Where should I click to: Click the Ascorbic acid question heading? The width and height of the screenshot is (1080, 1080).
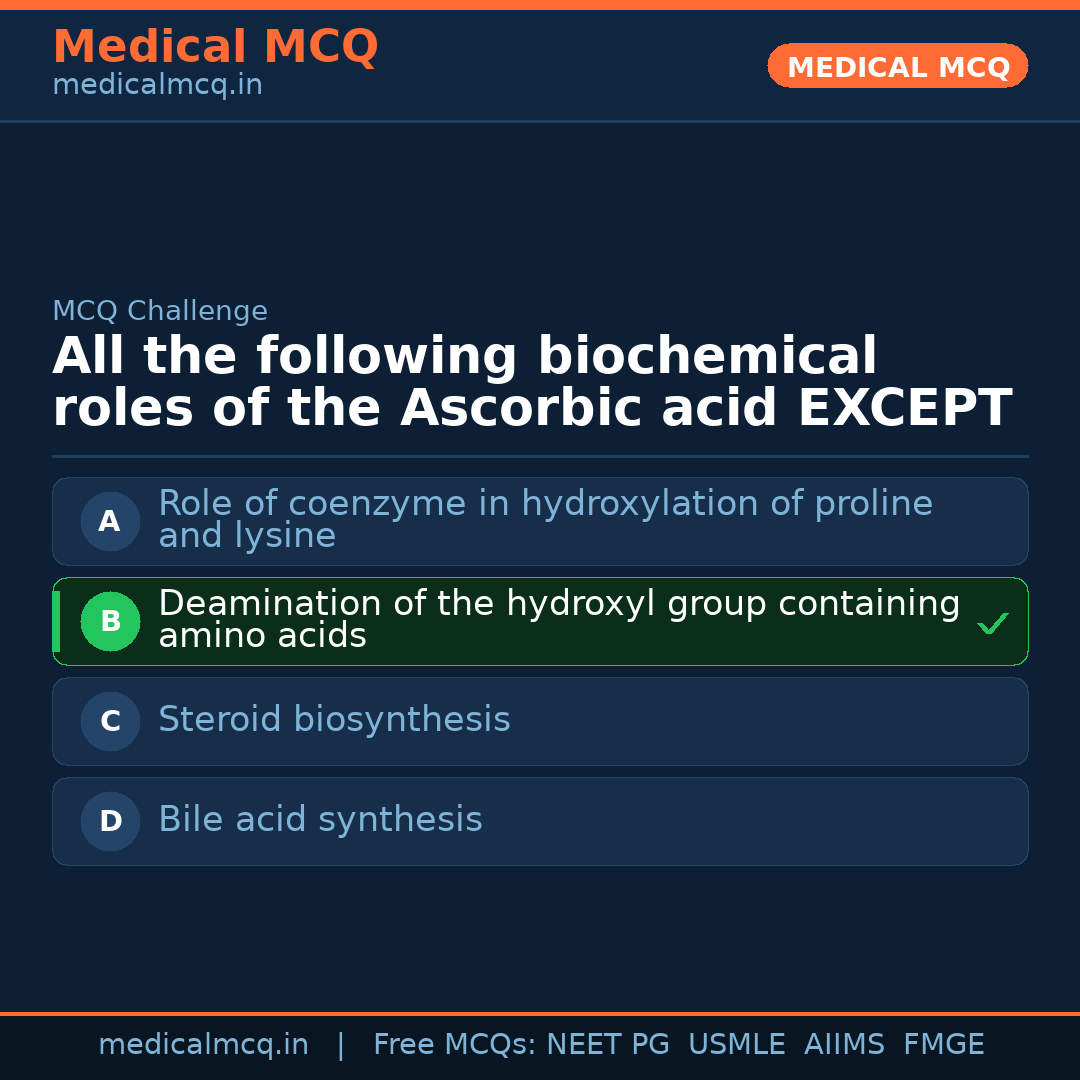(531, 382)
